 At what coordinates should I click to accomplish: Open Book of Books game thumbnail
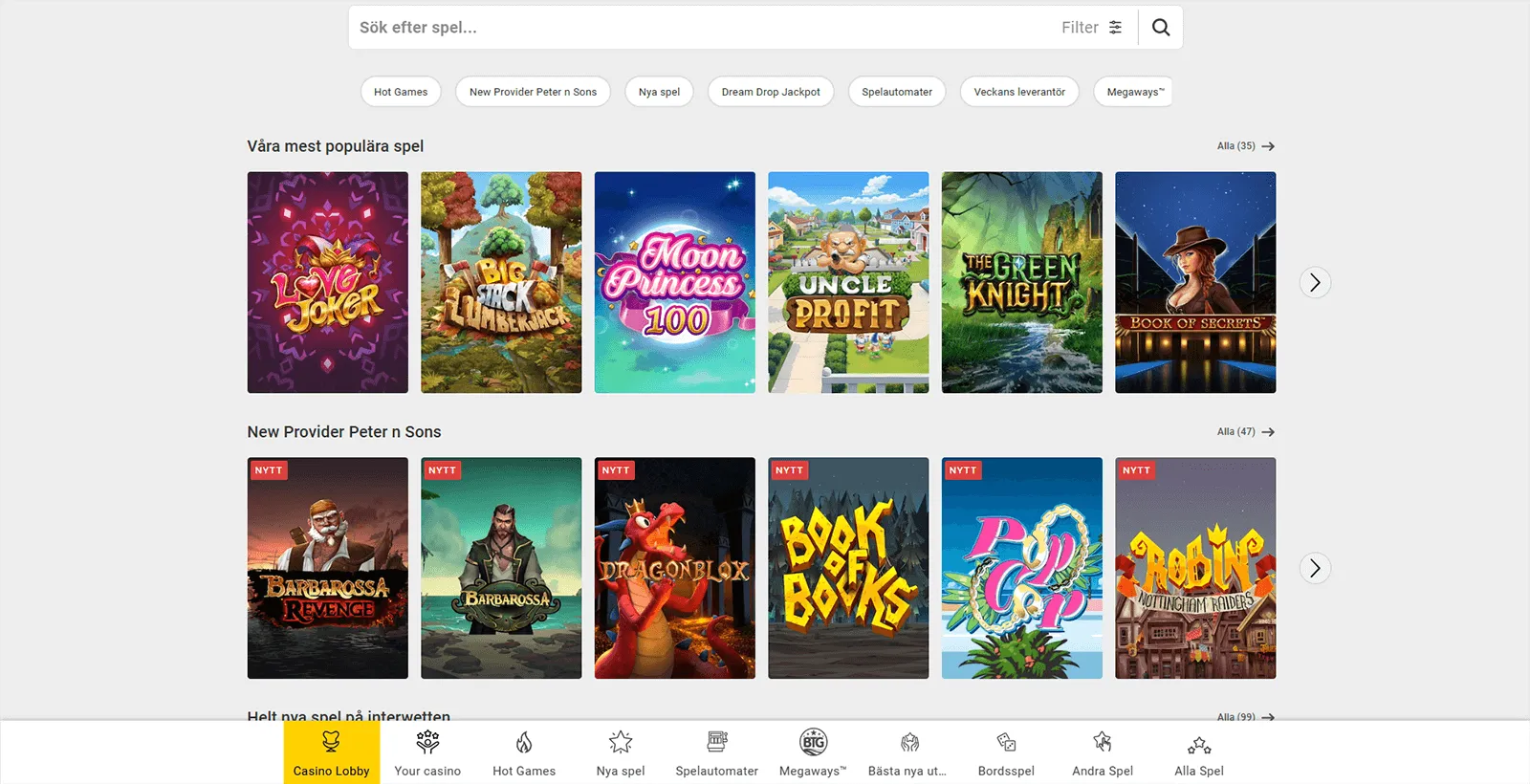[x=848, y=568]
